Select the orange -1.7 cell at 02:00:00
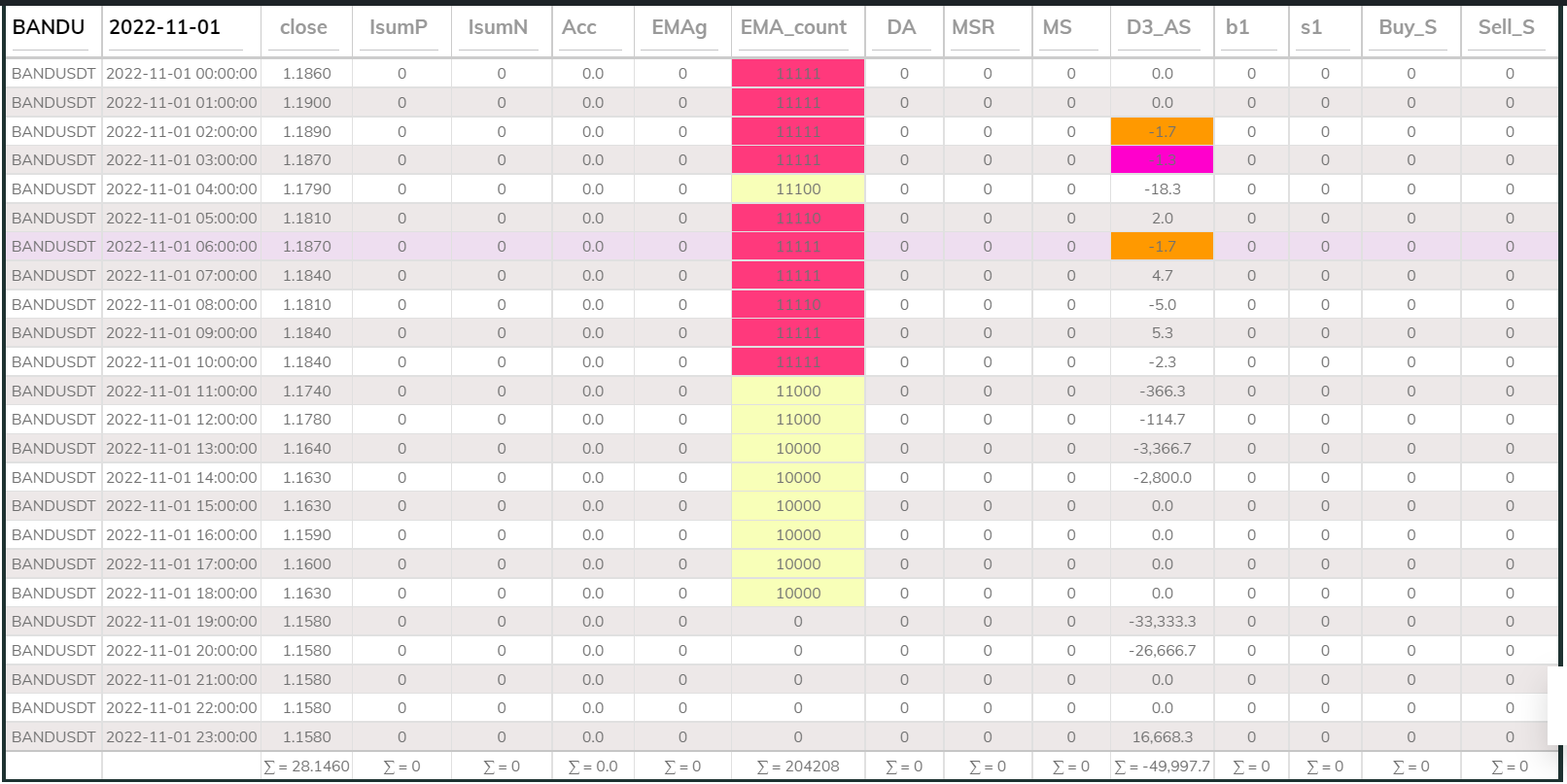Viewport: 1567px width, 784px height. [1162, 131]
